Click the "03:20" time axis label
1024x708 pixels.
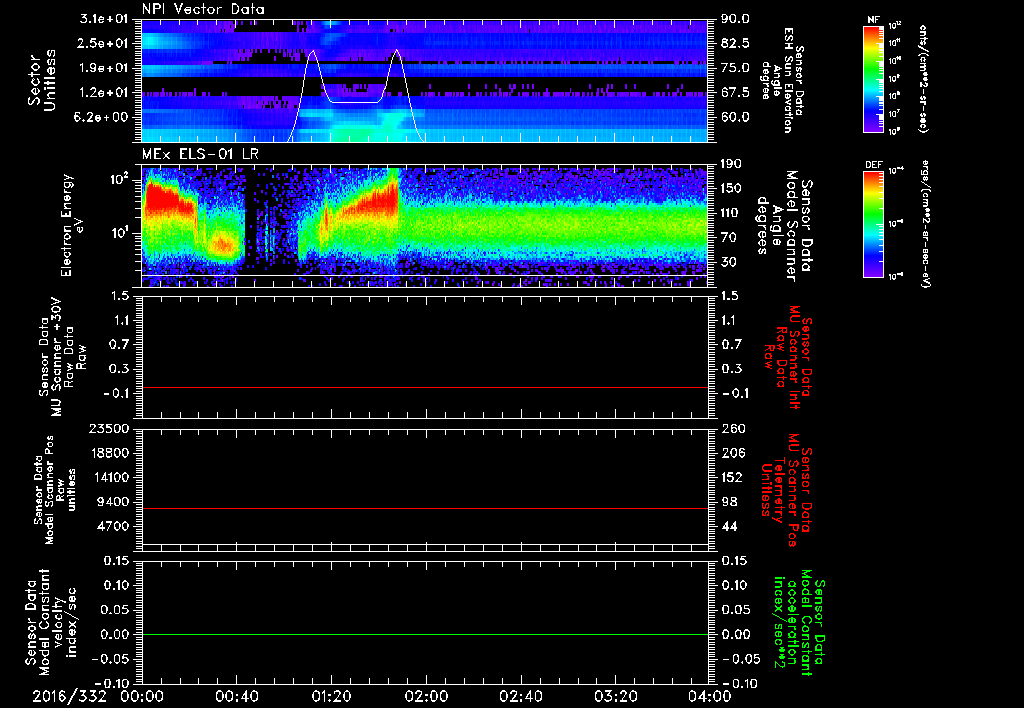[615, 696]
